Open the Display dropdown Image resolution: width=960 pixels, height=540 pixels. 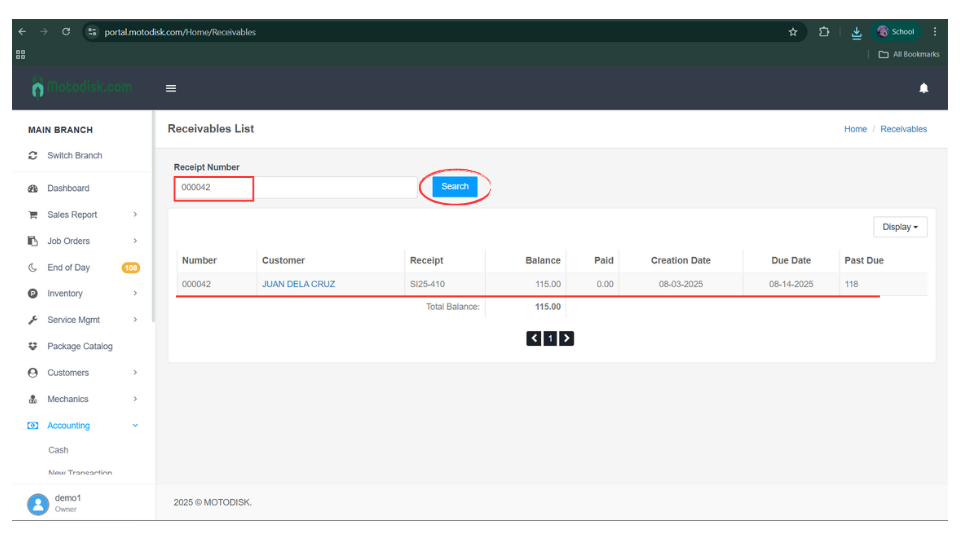900,227
